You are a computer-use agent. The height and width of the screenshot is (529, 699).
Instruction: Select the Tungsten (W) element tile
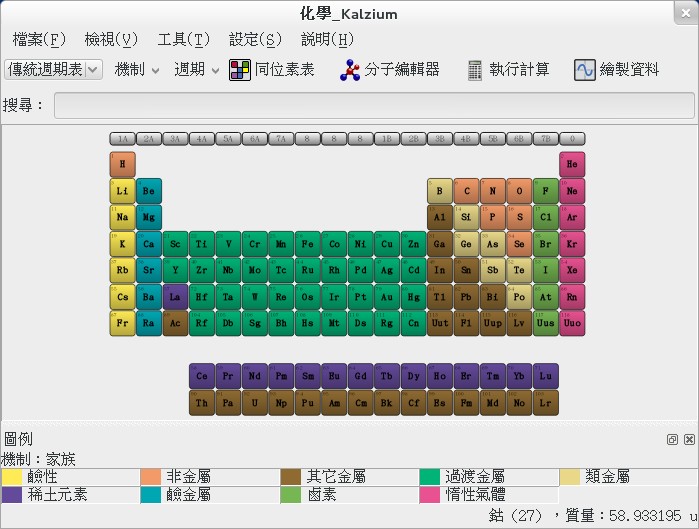coord(255,297)
